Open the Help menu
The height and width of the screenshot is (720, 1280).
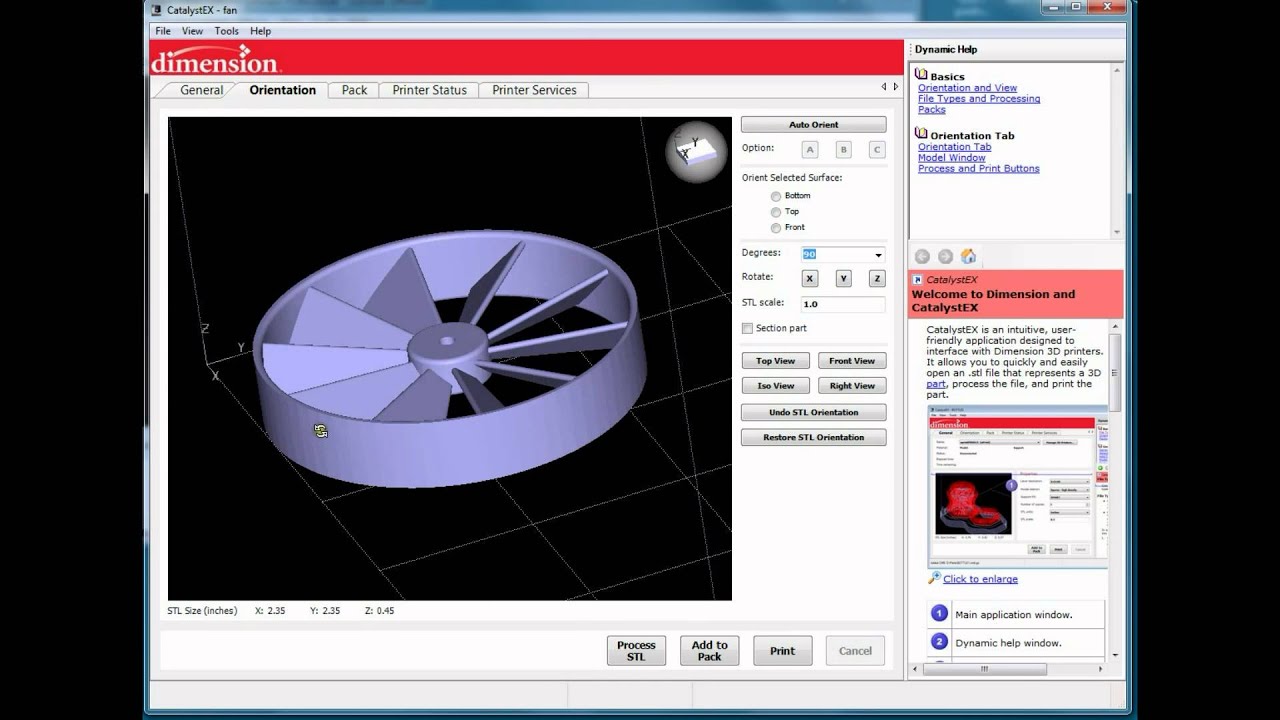[260, 31]
